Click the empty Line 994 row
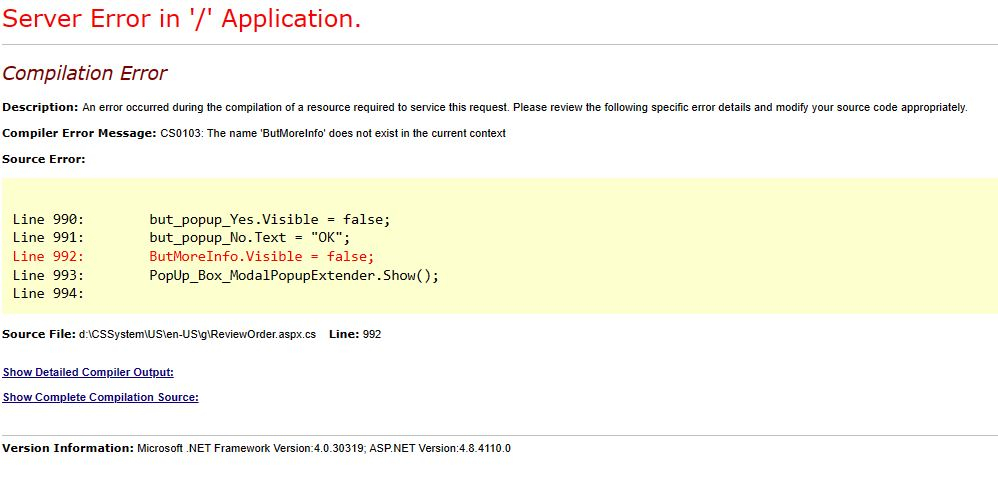 pyautogui.click(x=48, y=293)
